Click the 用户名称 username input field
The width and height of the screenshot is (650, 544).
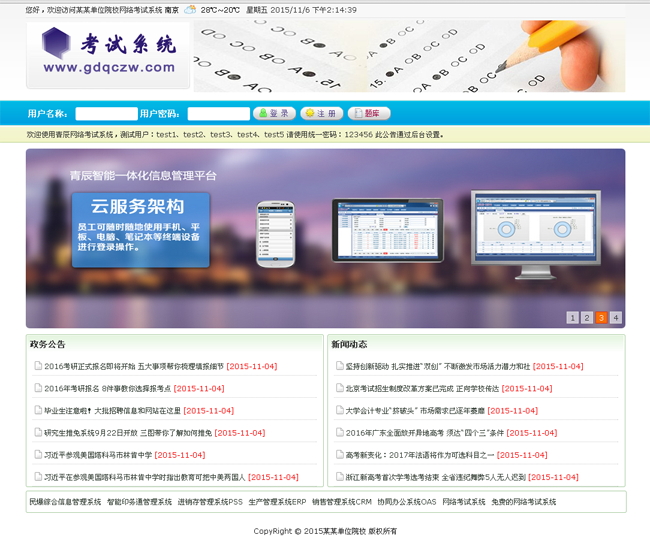point(107,114)
